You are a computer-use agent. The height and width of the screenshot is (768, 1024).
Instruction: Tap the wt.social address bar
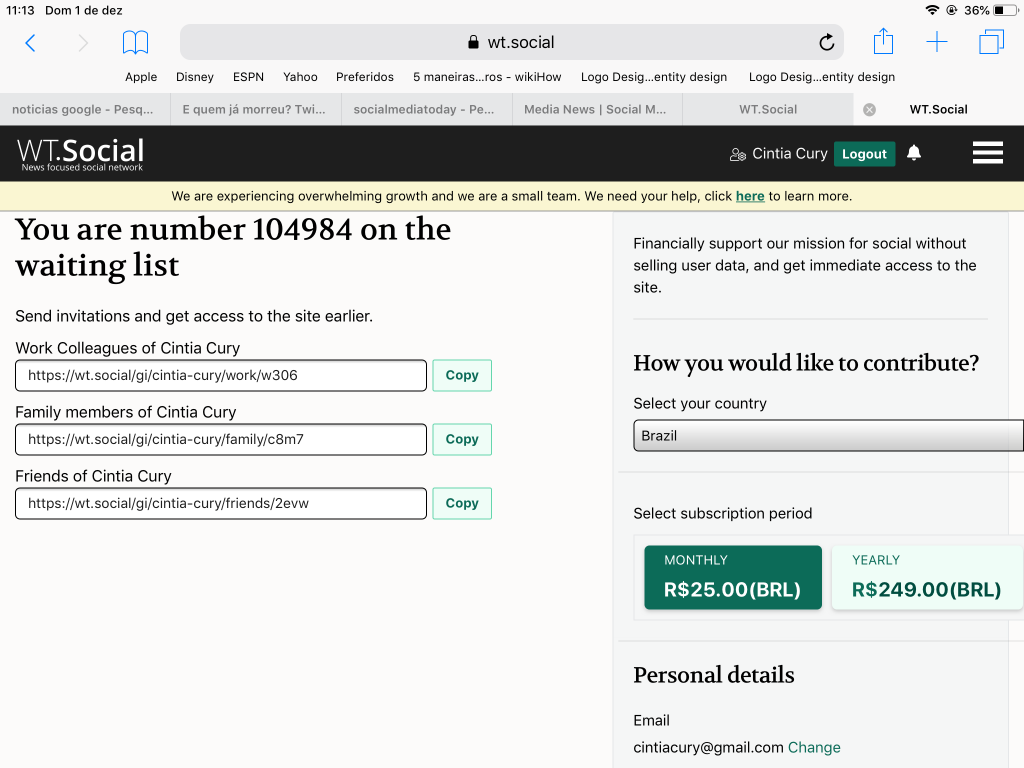511,42
